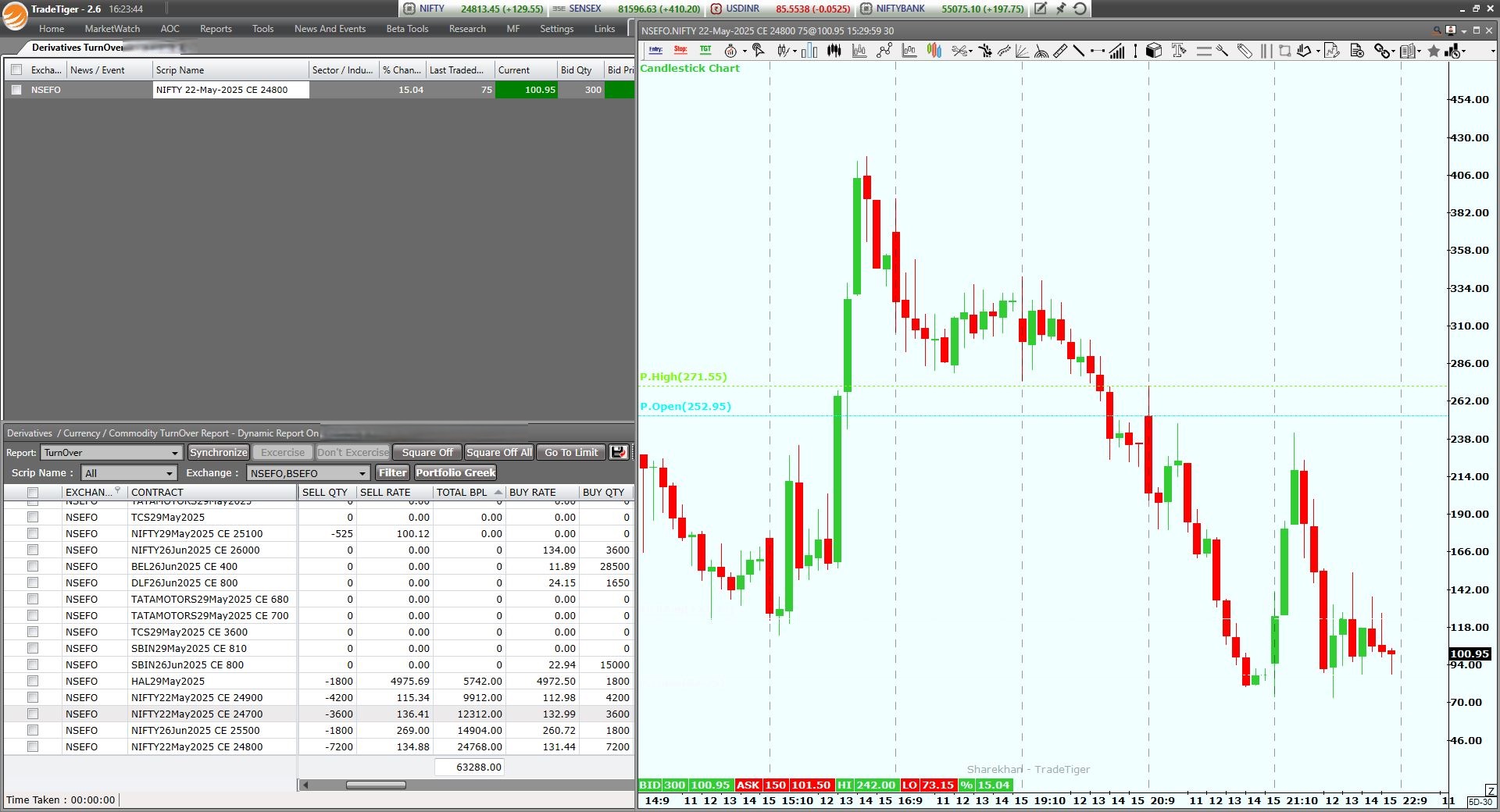Check the DLF26Jun2025 CE 800 row checkbox
Viewport: 1500px width, 812px height.
tap(33, 582)
